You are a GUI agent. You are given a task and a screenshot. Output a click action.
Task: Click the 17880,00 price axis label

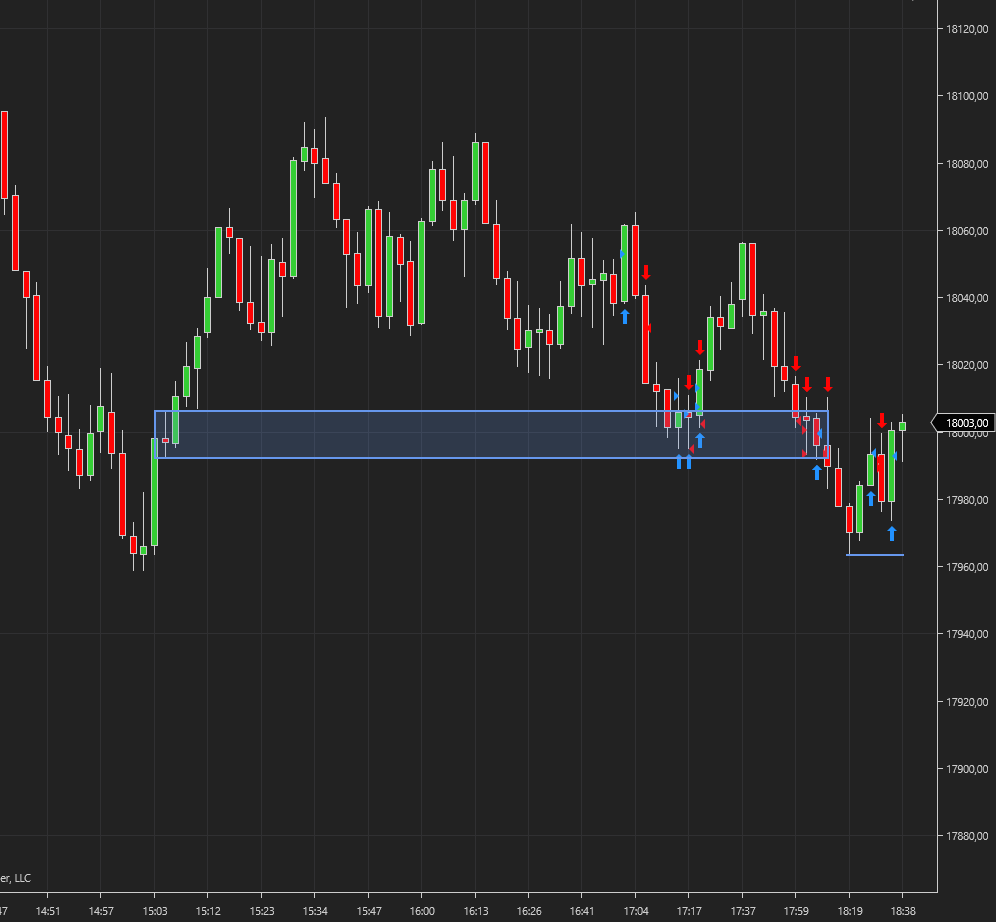point(967,836)
